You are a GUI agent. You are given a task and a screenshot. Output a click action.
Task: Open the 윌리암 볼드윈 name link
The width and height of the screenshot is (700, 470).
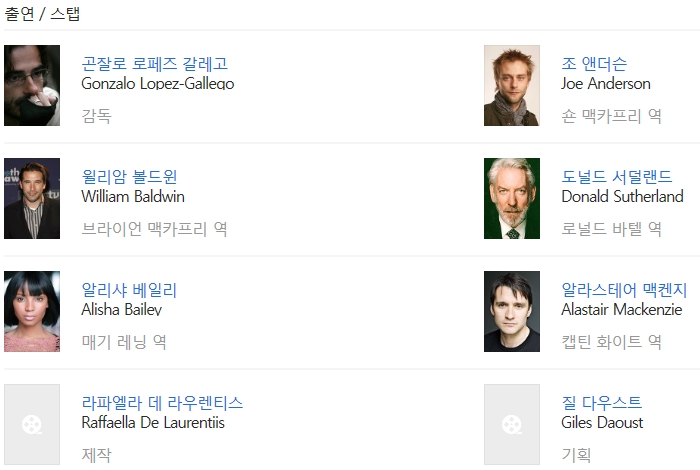pos(129,177)
